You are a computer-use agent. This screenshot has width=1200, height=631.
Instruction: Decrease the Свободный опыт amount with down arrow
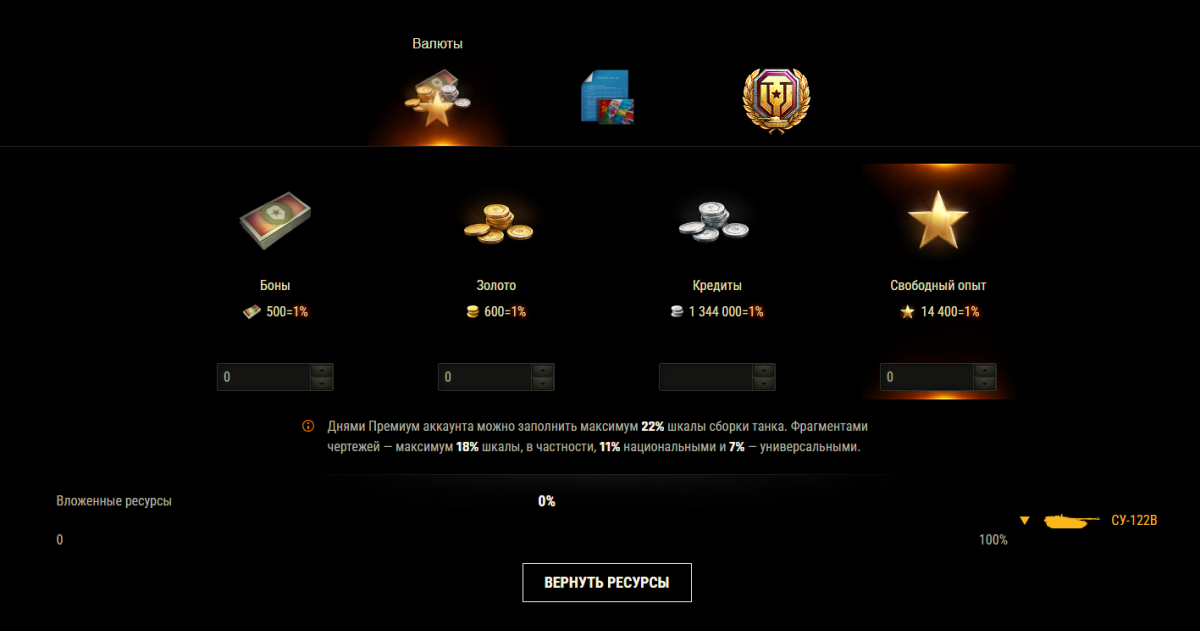pyautogui.click(x=985, y=383)
